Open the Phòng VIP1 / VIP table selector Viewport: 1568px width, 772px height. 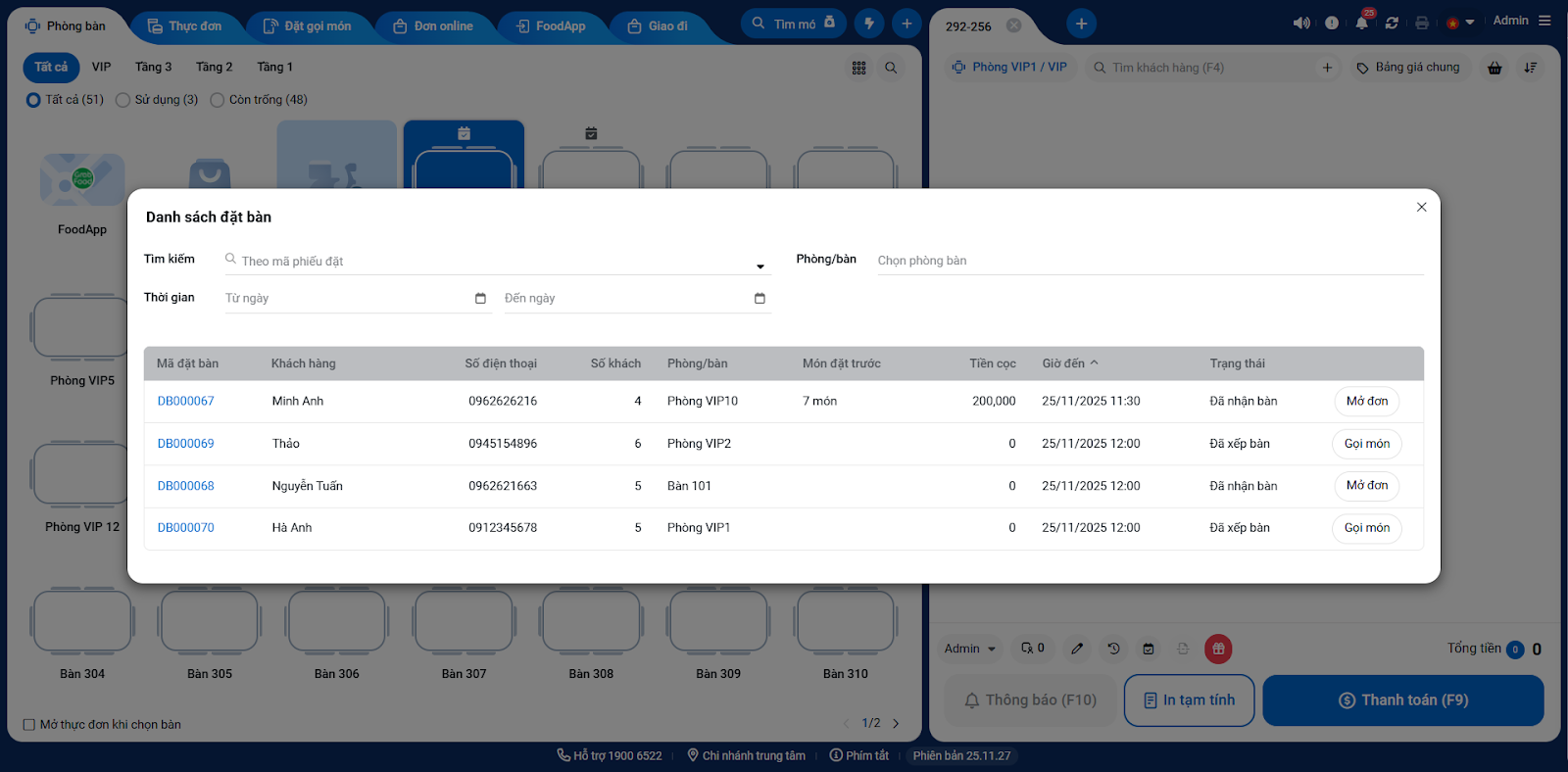click(x=1009, y=68)
